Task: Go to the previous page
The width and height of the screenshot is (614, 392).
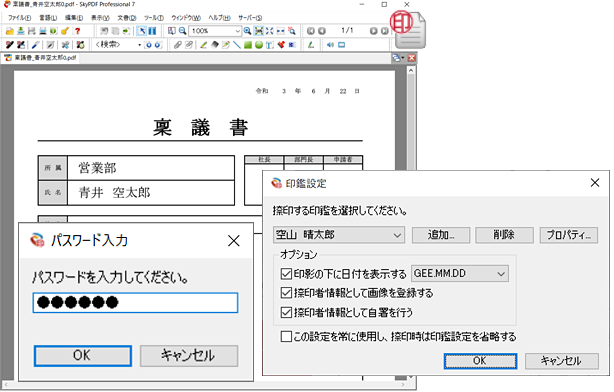Action: 322,31
